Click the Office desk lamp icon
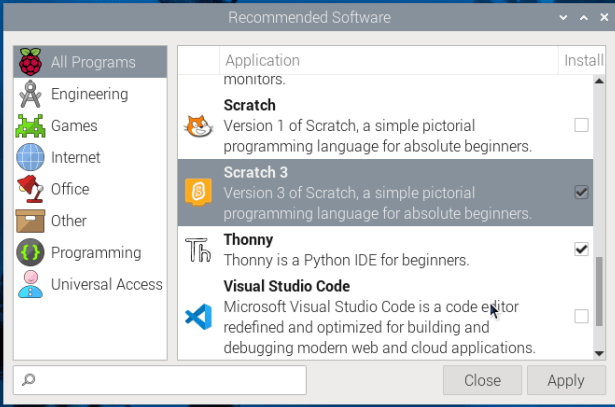Image resolution: width=615 pixels, height=407 pixels. [31, 189]
